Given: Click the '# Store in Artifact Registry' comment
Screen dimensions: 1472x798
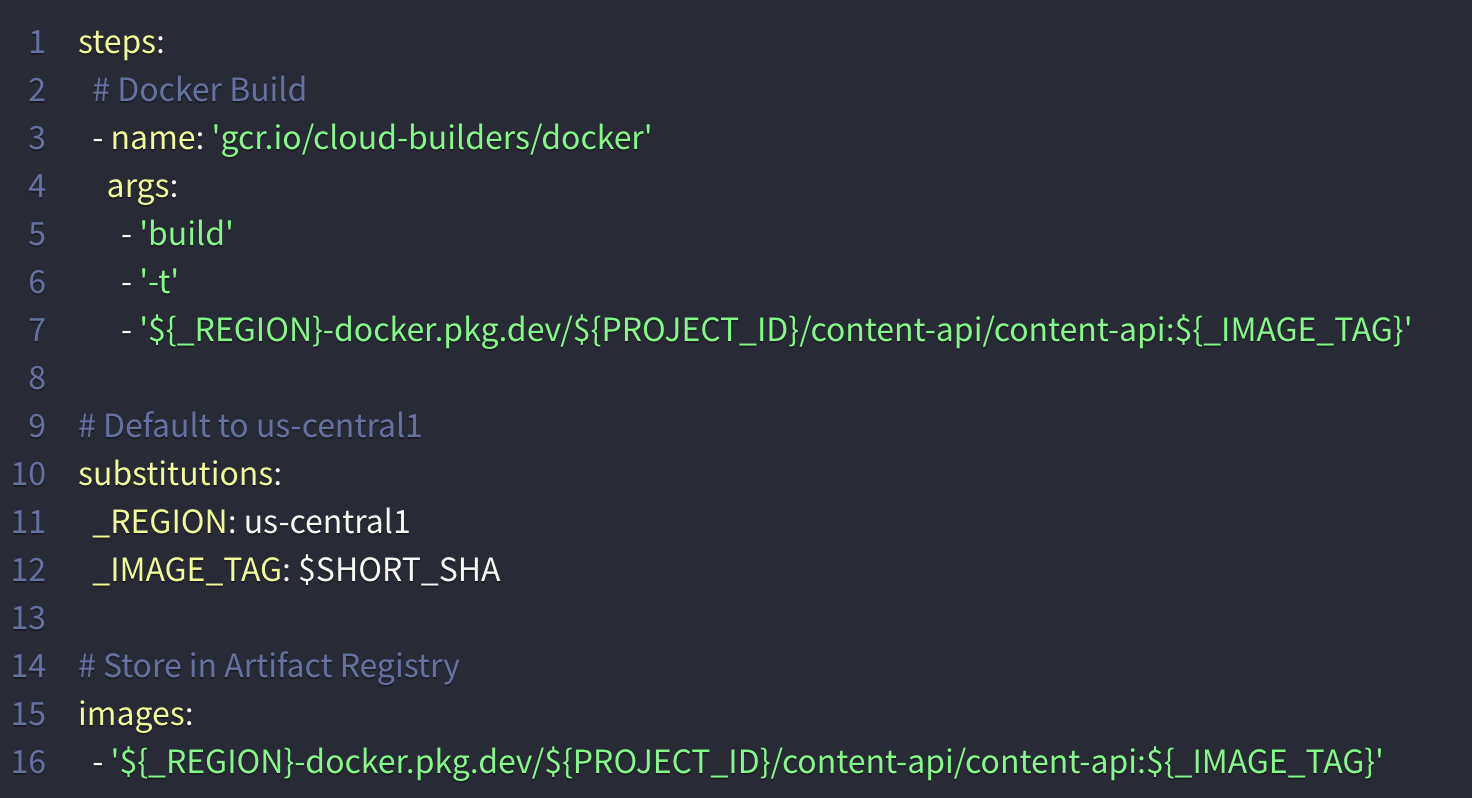Looking at the screenshot, I should [269, 666].
